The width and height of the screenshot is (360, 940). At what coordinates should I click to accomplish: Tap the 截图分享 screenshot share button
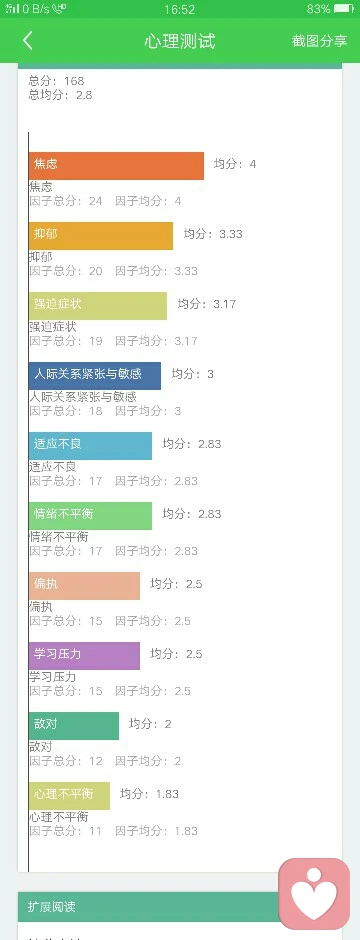pyautogui.click(x=319, y=41)
